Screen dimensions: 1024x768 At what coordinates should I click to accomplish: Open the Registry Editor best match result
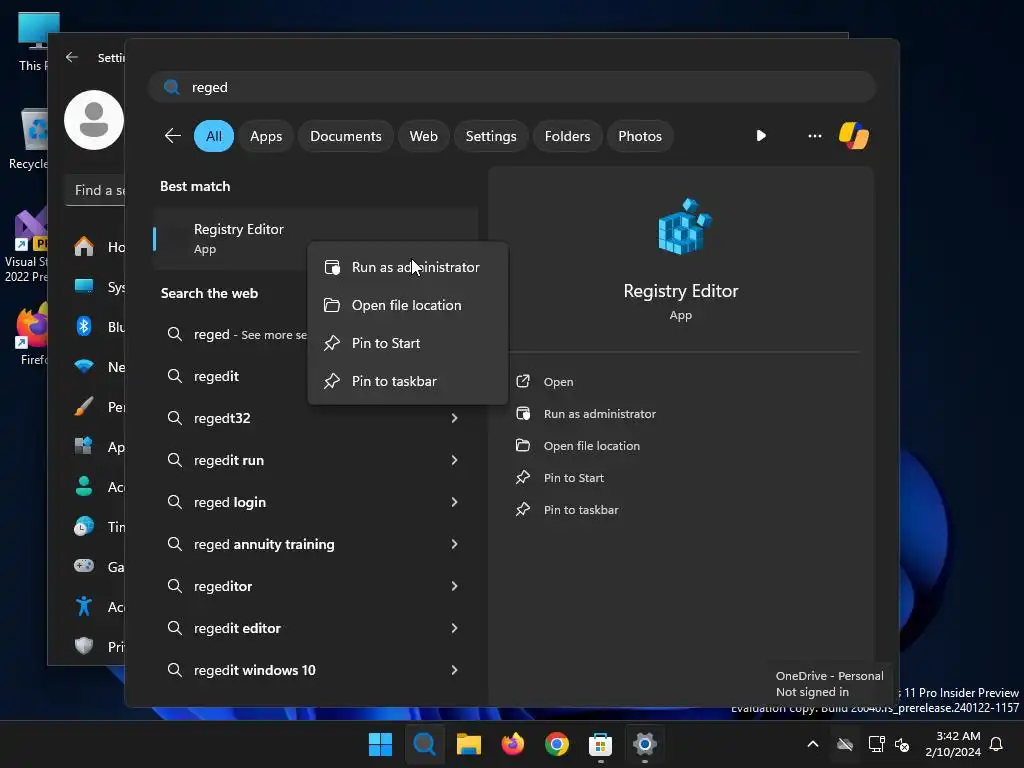[238, 238]
